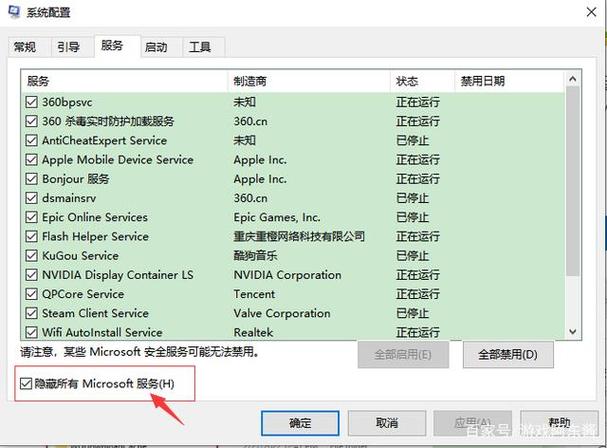Close the 系统配置 dialog
Image resolution: width=607 pixels, height=448 pixels.
(591, 12)
